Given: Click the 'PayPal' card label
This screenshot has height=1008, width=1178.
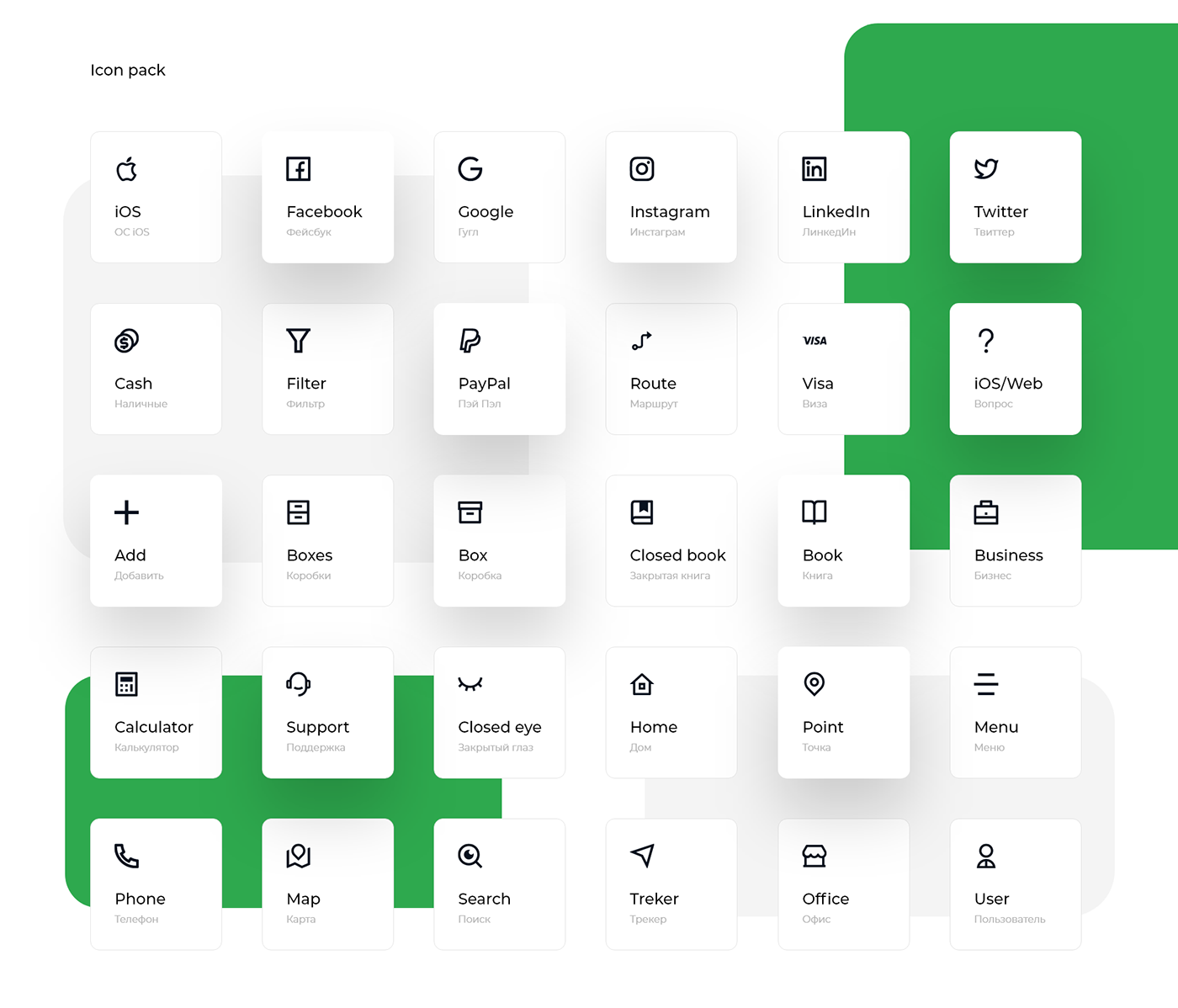Looking at the screenshot, I should pos(485,384).
